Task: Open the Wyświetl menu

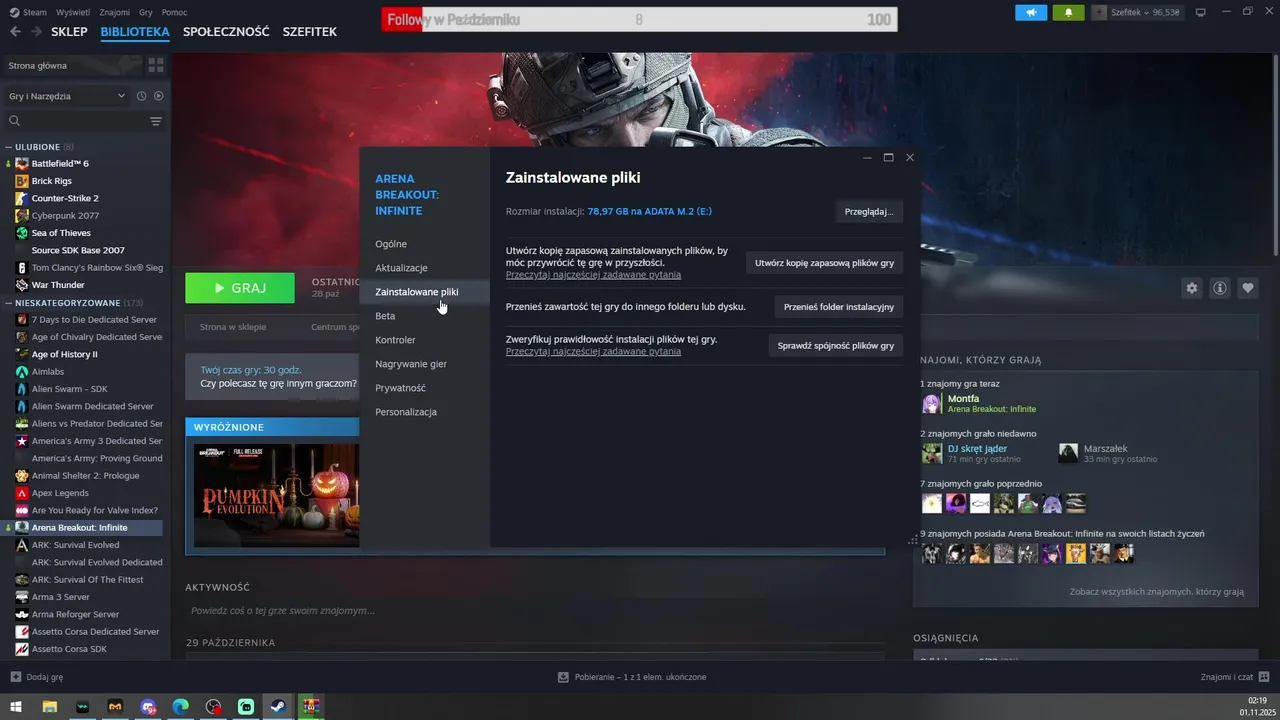Action: tap(72, 12)
